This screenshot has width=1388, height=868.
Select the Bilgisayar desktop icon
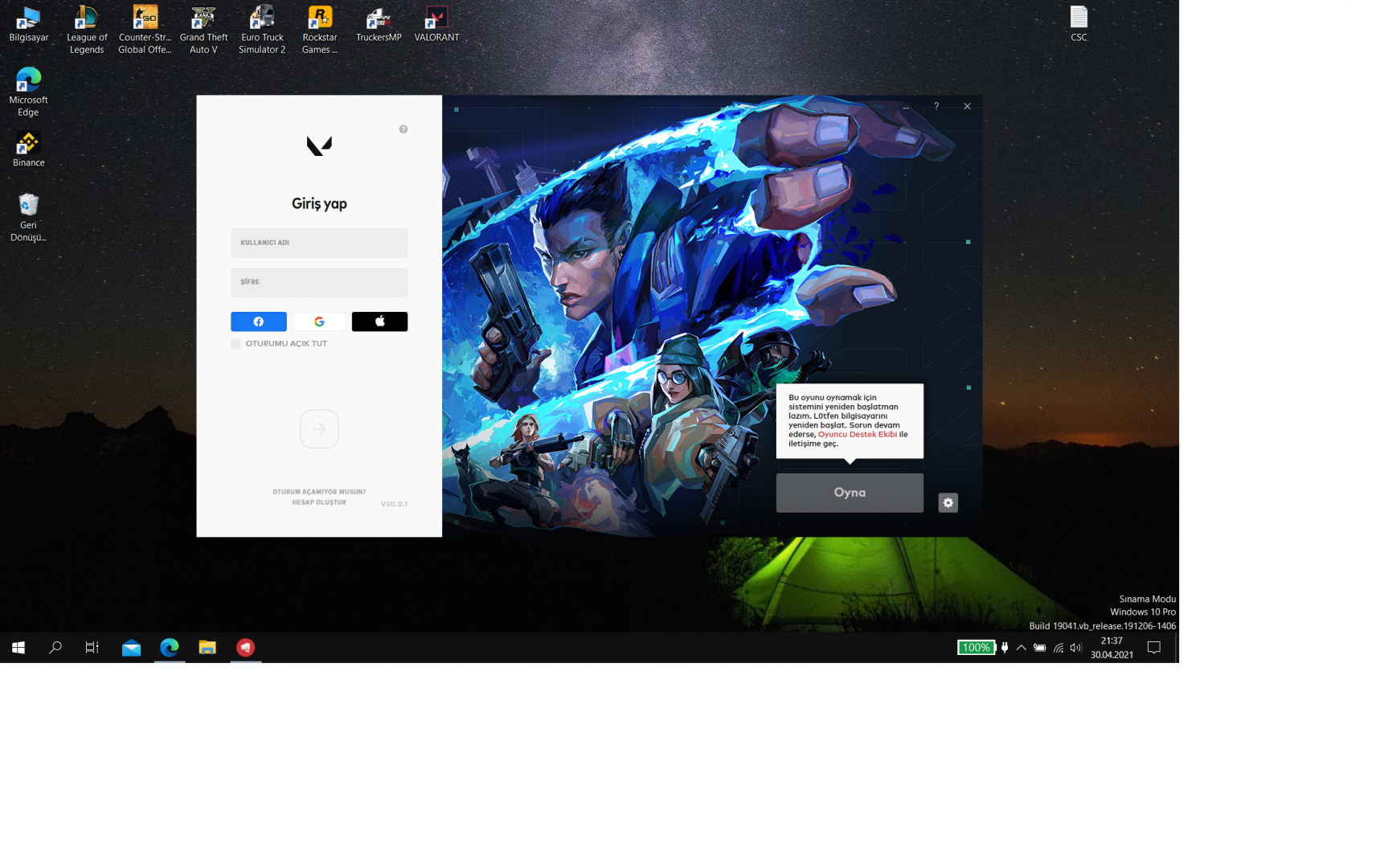(29, 24)
